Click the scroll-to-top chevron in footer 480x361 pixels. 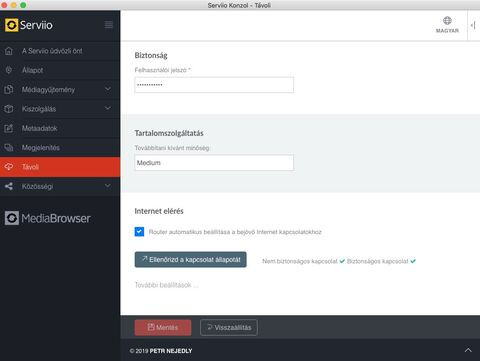point(468,350)
